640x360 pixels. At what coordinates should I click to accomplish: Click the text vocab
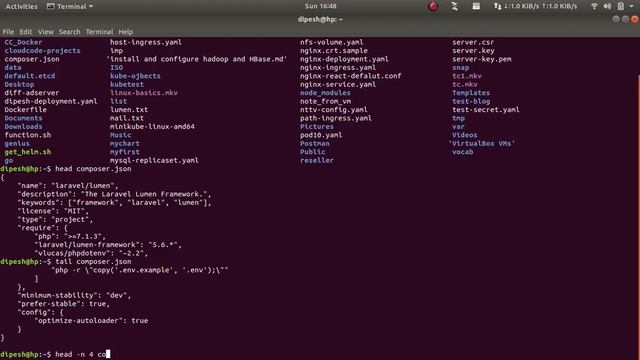coord(463,152)
